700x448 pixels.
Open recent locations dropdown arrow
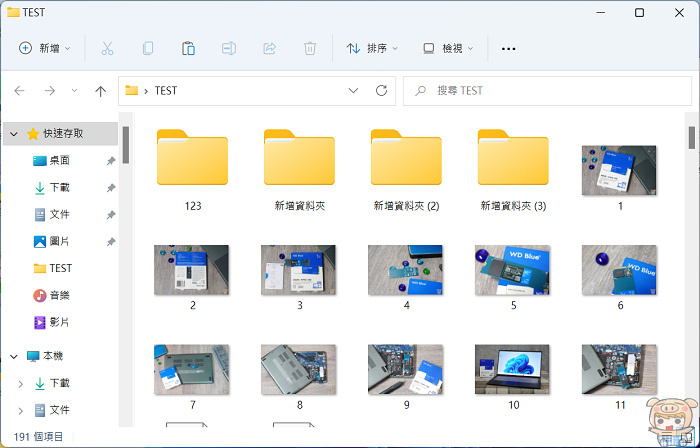pos(75,91)
